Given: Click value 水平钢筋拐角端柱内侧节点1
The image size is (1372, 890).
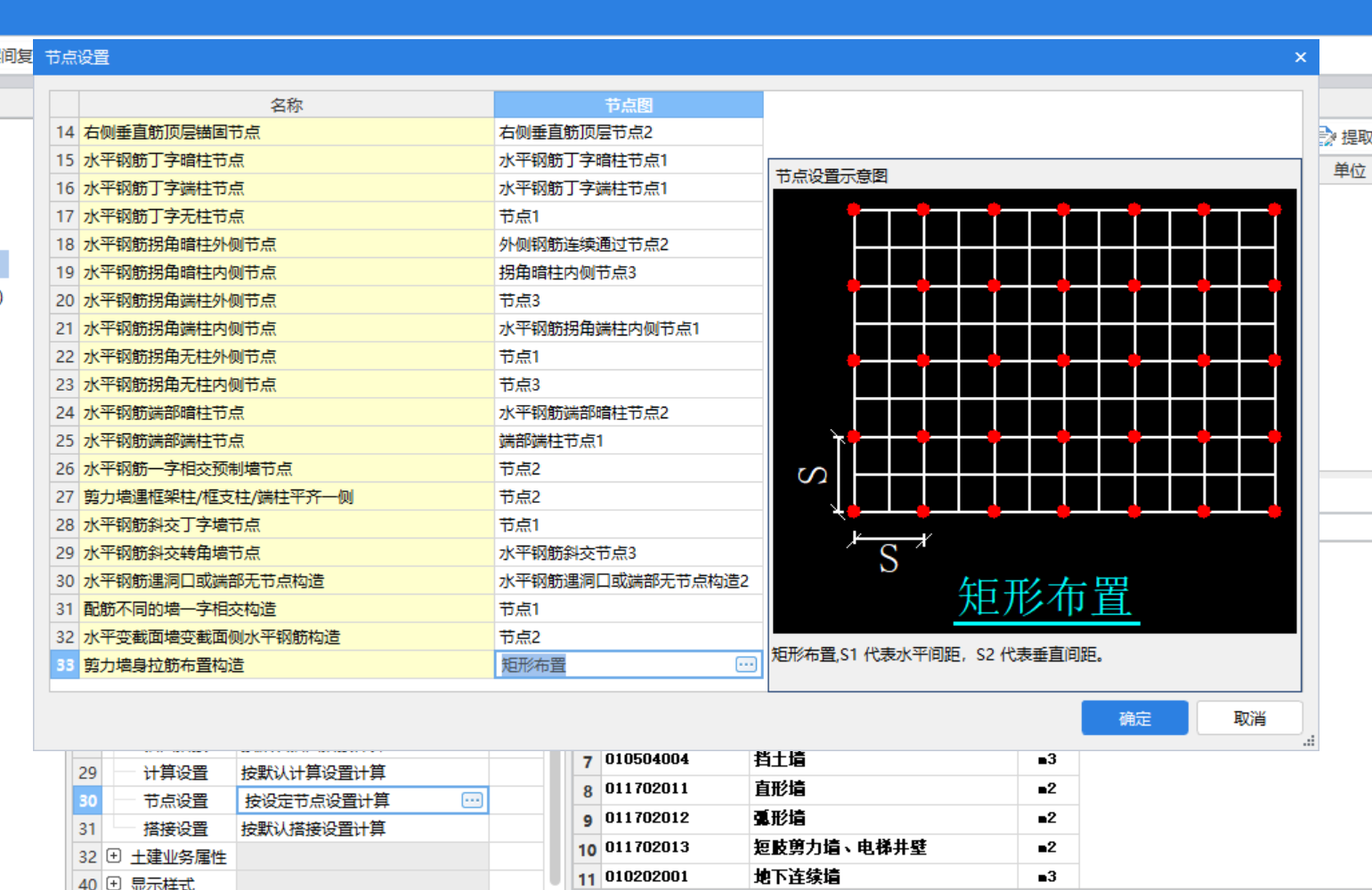Looking at the screenshot, I should pyautogui.click(x=599, y=328).
